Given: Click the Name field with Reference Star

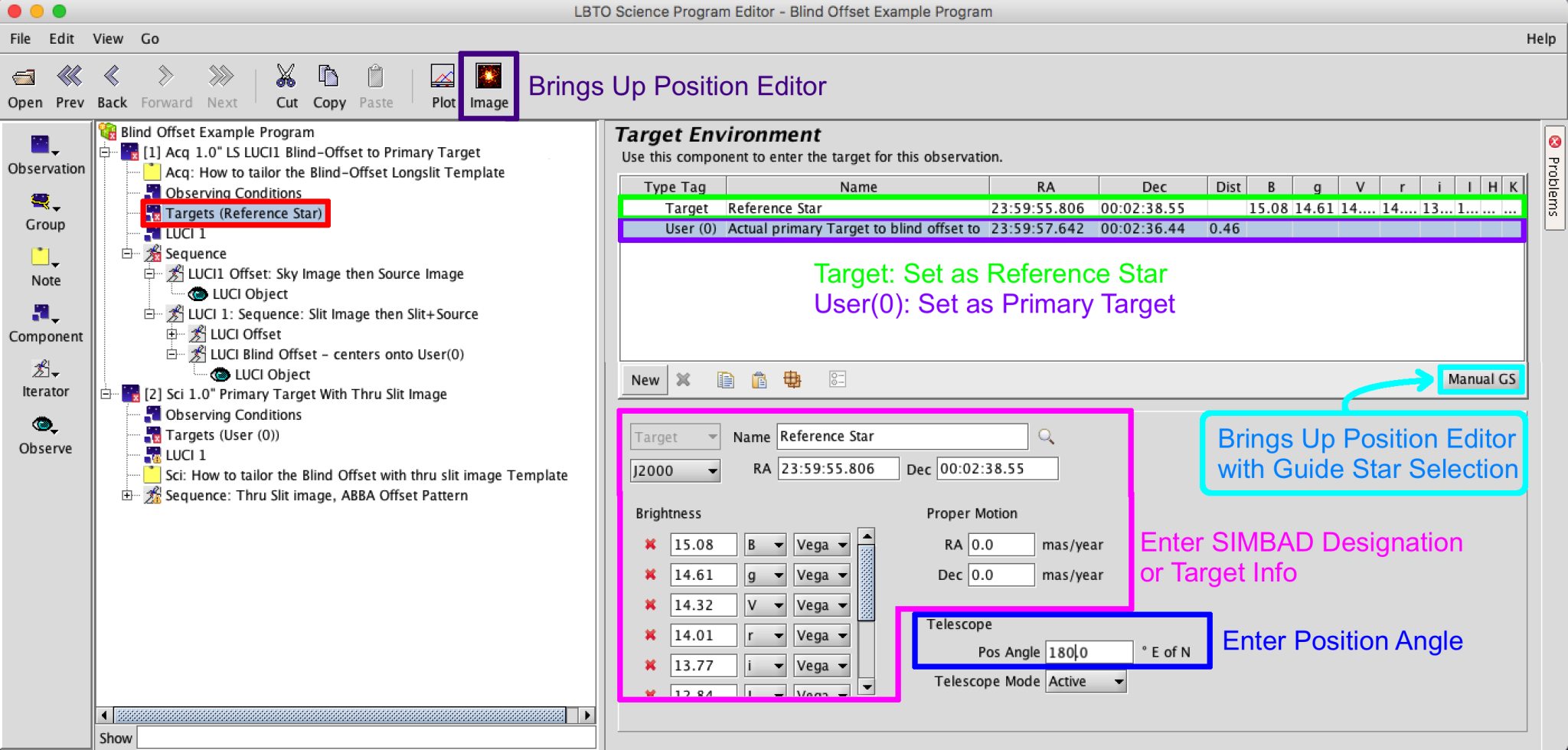Looking at the screenshot, I should (x=902, y=436).
